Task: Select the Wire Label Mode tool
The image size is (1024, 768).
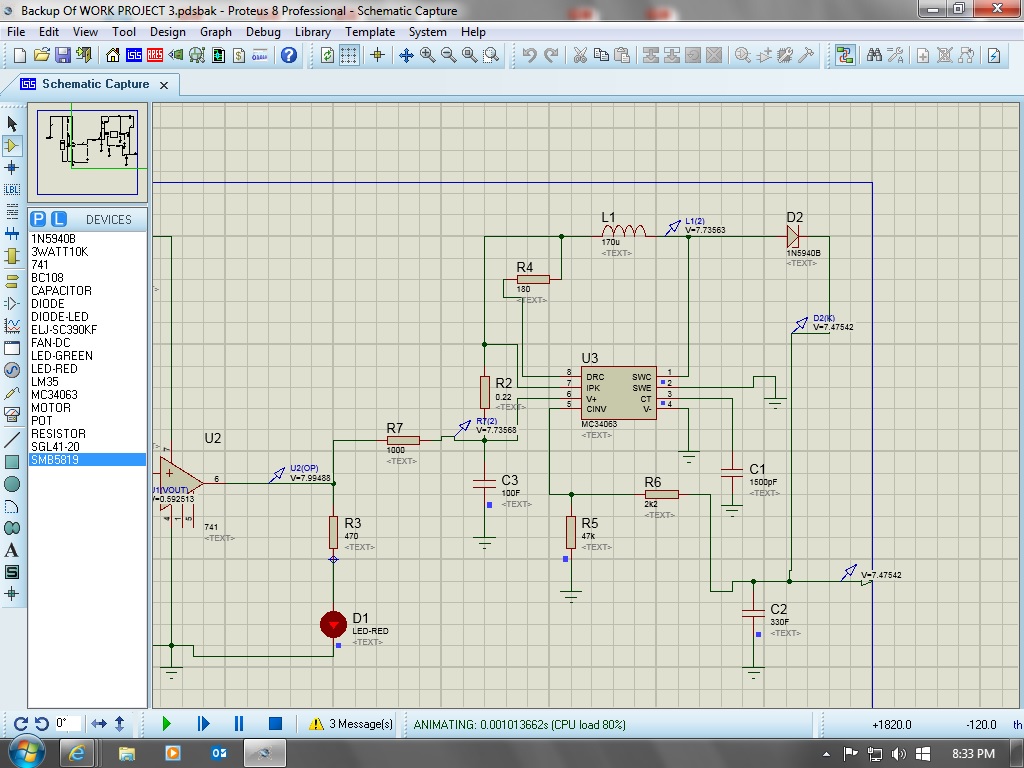Action: (x=10, y=190)
